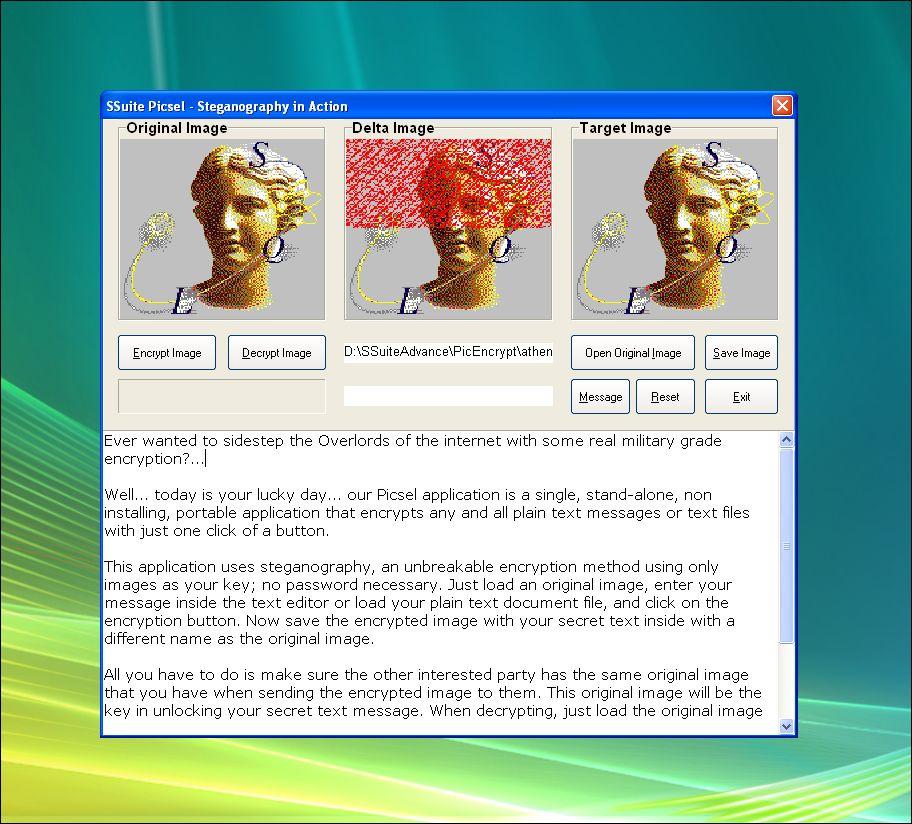The width and height of the screenshot is (912, 824).
Task: Reset the application state
Action: (665, 396)
